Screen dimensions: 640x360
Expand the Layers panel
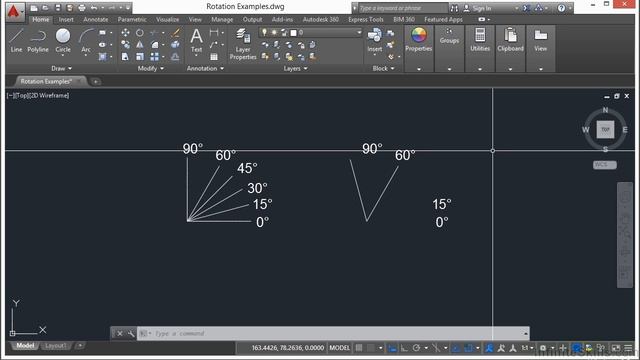tap(296, 68)
